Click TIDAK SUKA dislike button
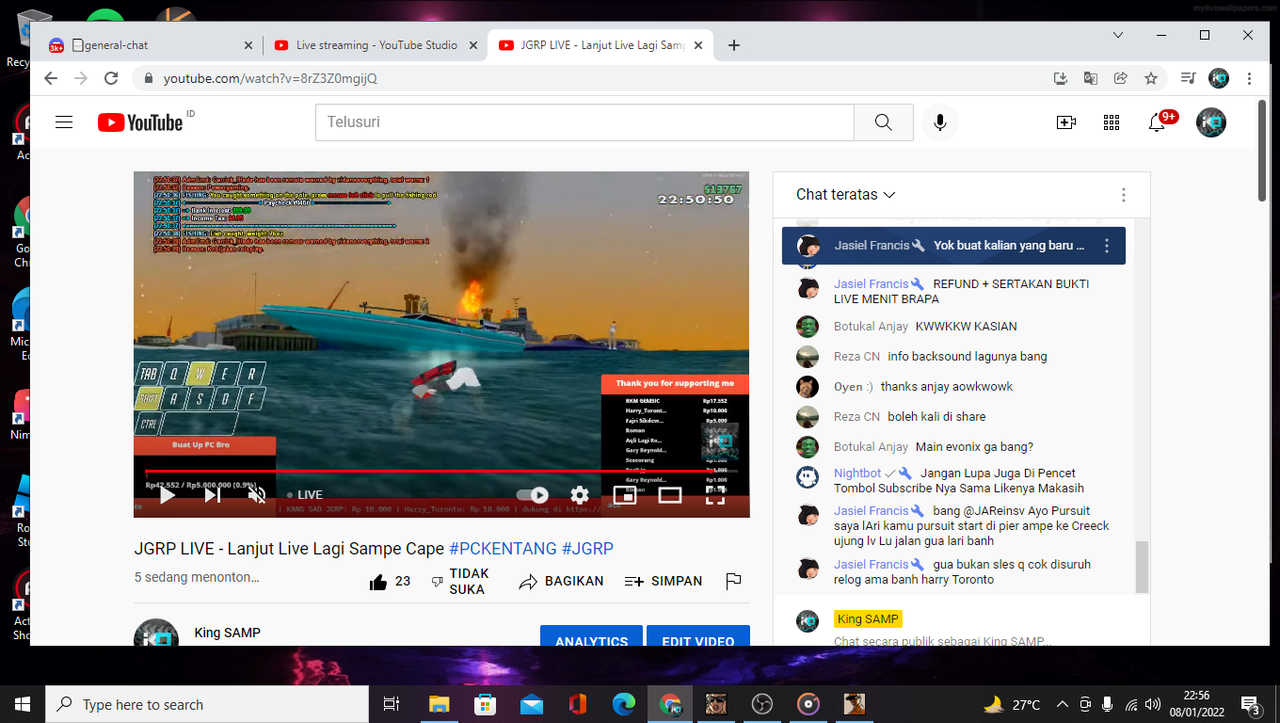The width and height of the screenshot is (1280, 723). (x=460, y=581)
